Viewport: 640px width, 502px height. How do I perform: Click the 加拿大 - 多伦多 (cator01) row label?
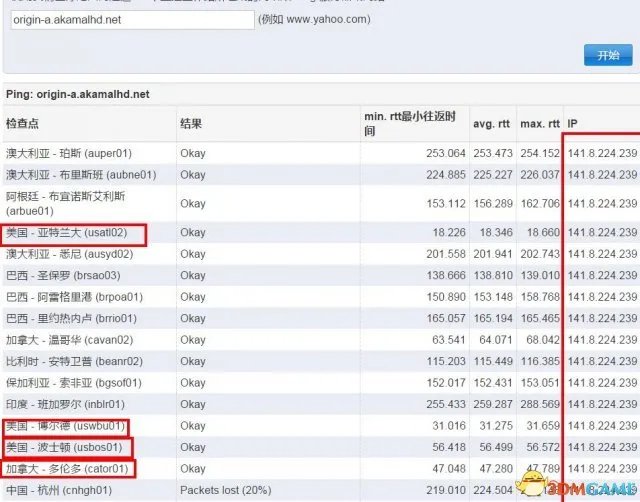(66, 468)
